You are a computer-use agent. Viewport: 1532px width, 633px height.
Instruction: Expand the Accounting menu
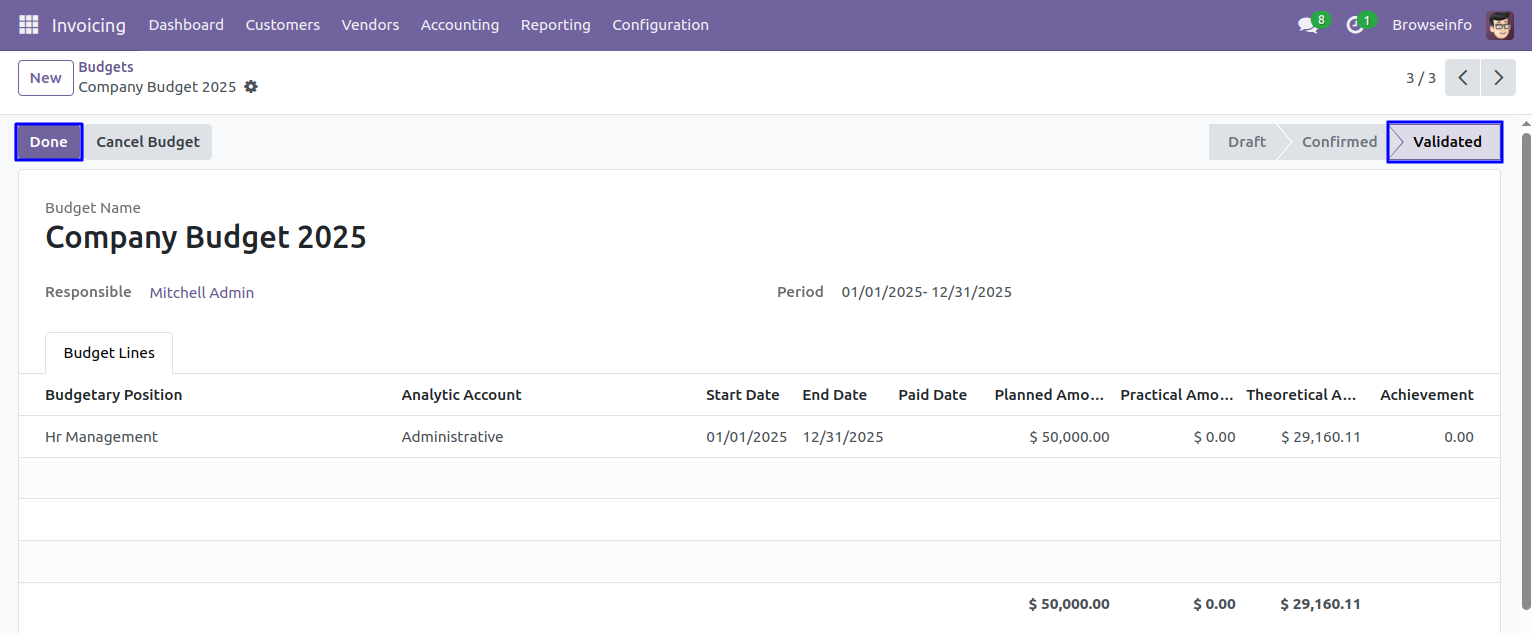pyautogui.click(x=459, y=25)
